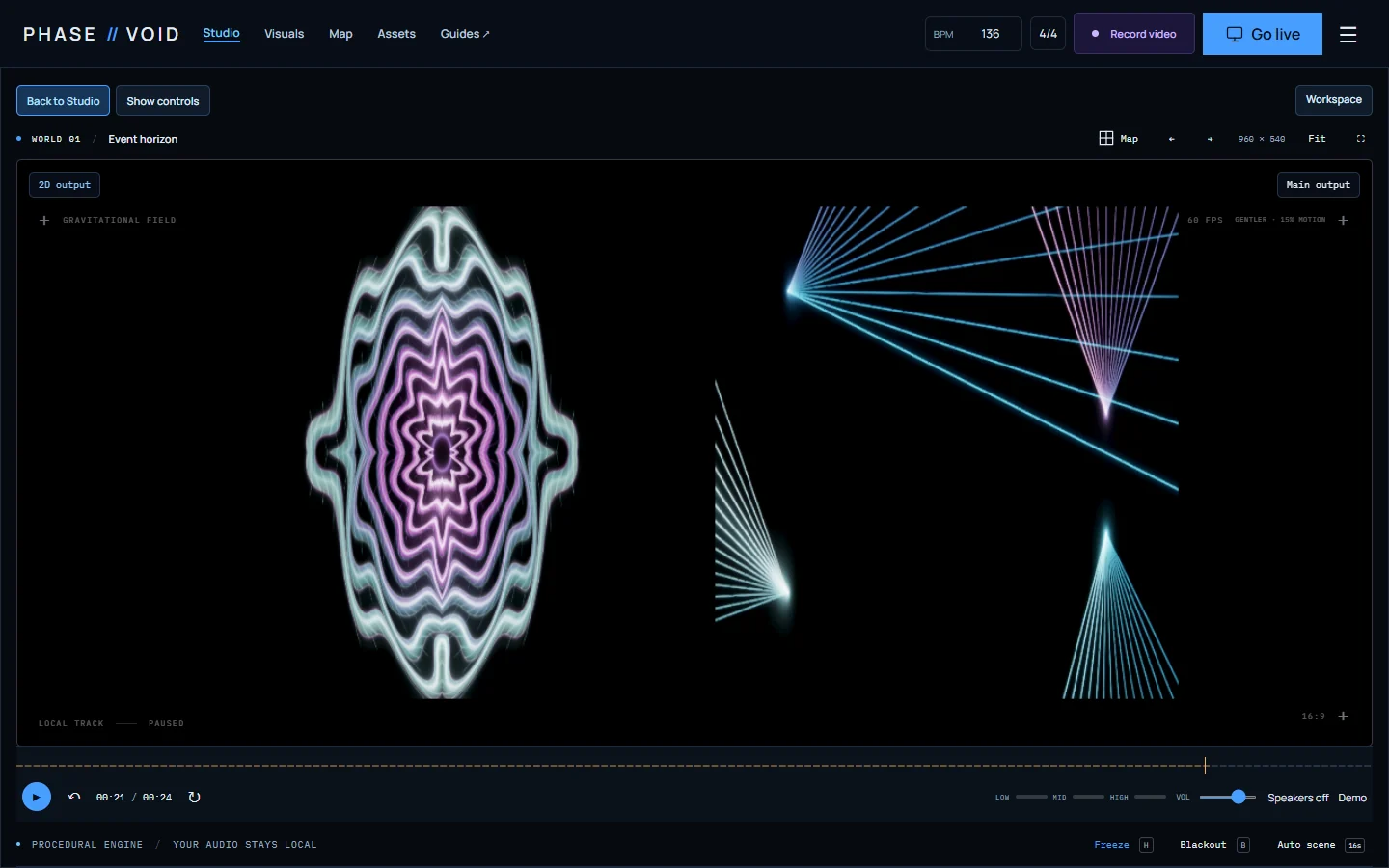This screenshot has height=868, width=1389.
Task: Toggle the loop icon after timecode
Action: (194, 797)
